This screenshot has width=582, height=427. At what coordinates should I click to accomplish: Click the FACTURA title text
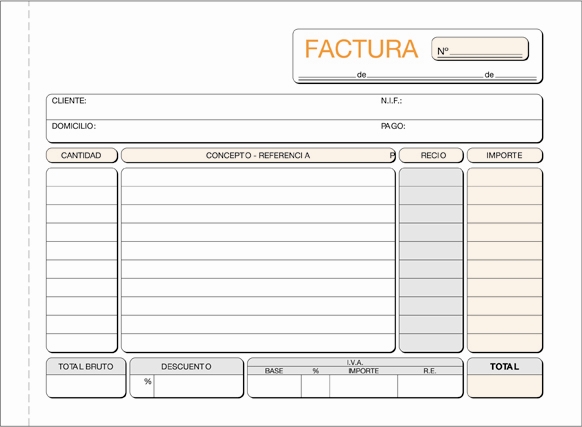(361, 49)
